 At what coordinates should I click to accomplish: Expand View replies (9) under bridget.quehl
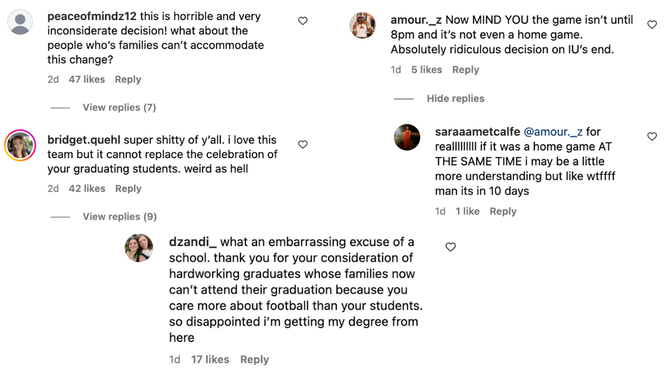[x=120, y=217]
